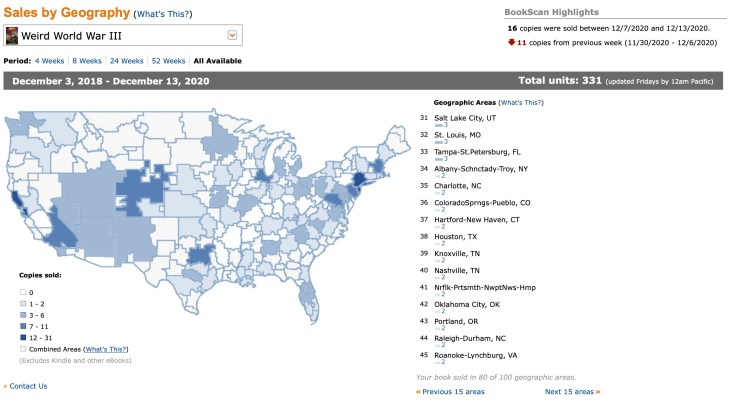The width and height of the screenshot is (736, 408).
Task: Click the Salt Lake City, UT entry
Action: tap(465, 117)
